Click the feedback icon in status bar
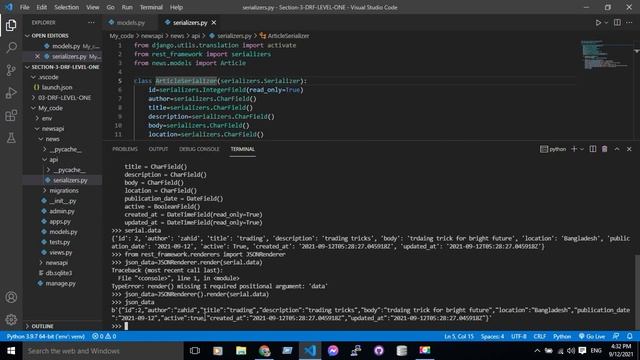Image resolution: width=640 pixels, height=360 pixels. point(616,336)
